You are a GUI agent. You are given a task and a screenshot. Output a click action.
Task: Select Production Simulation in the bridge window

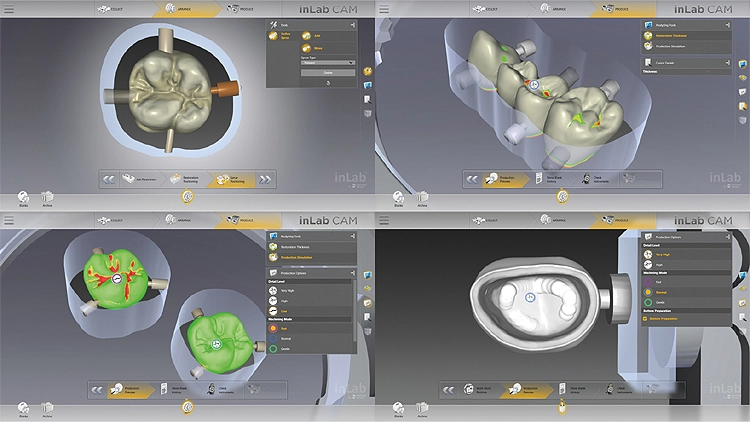686,46
